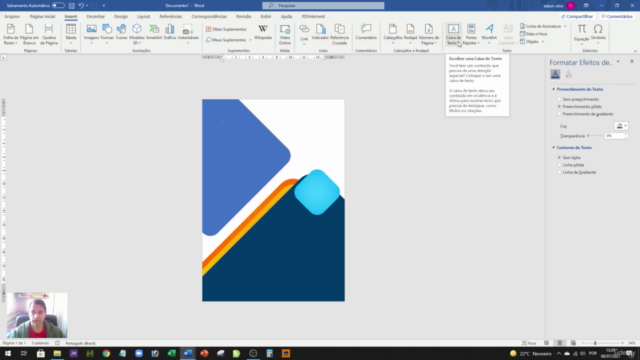Open the Símbolo gallery

click(x=598, y=34)
